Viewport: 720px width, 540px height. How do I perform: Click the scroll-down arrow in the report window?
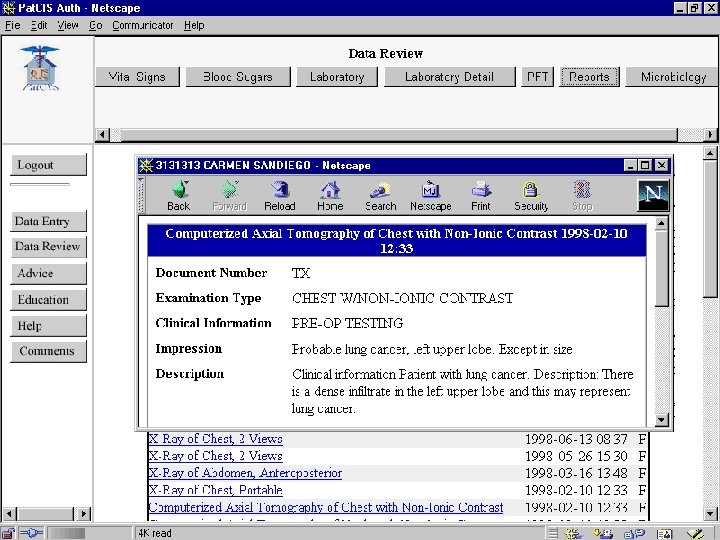[x=662, y=420]
